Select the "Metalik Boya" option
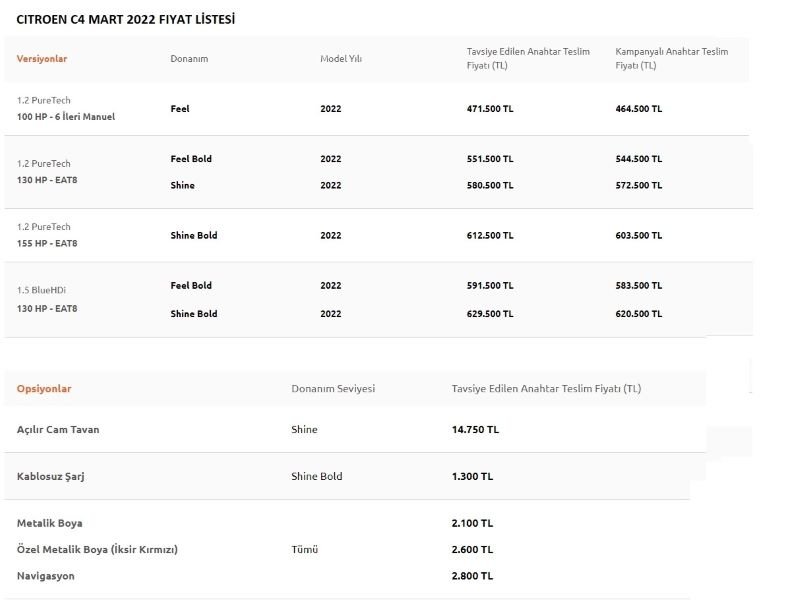Viewport: 800px width, 600px height. (x=50, y=523)
